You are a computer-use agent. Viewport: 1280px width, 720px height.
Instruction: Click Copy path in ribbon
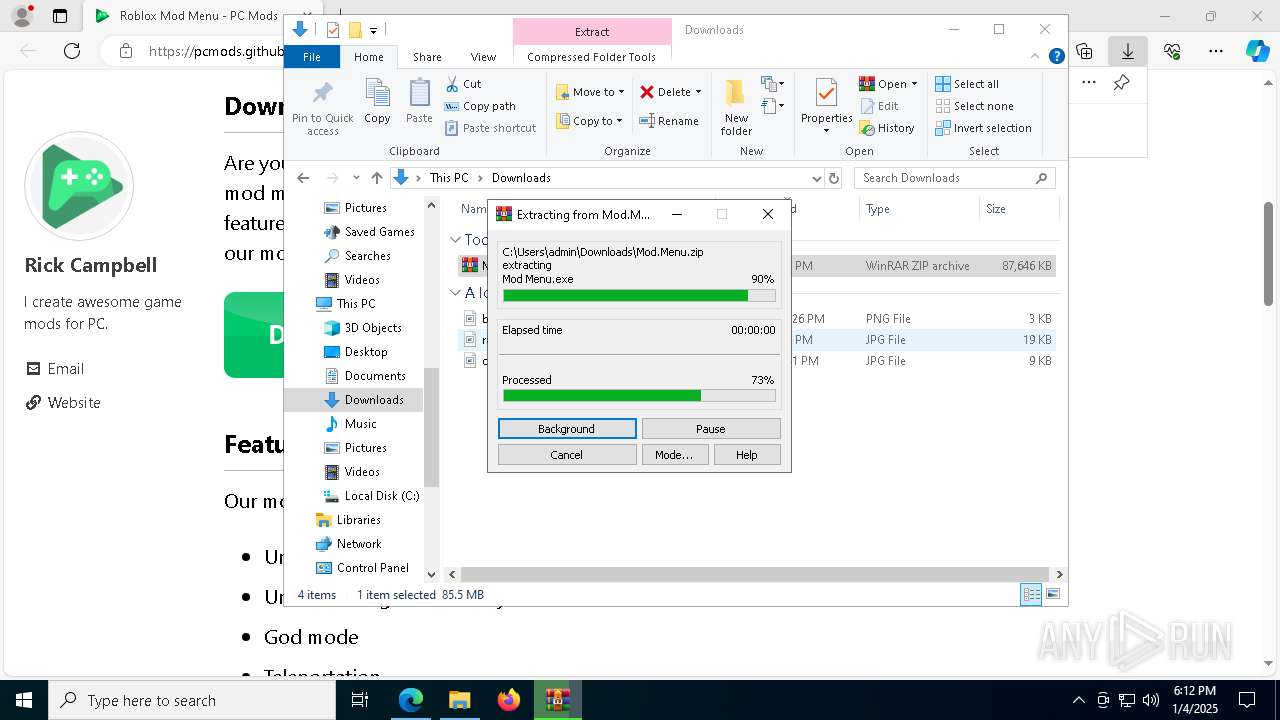point(480,106)
